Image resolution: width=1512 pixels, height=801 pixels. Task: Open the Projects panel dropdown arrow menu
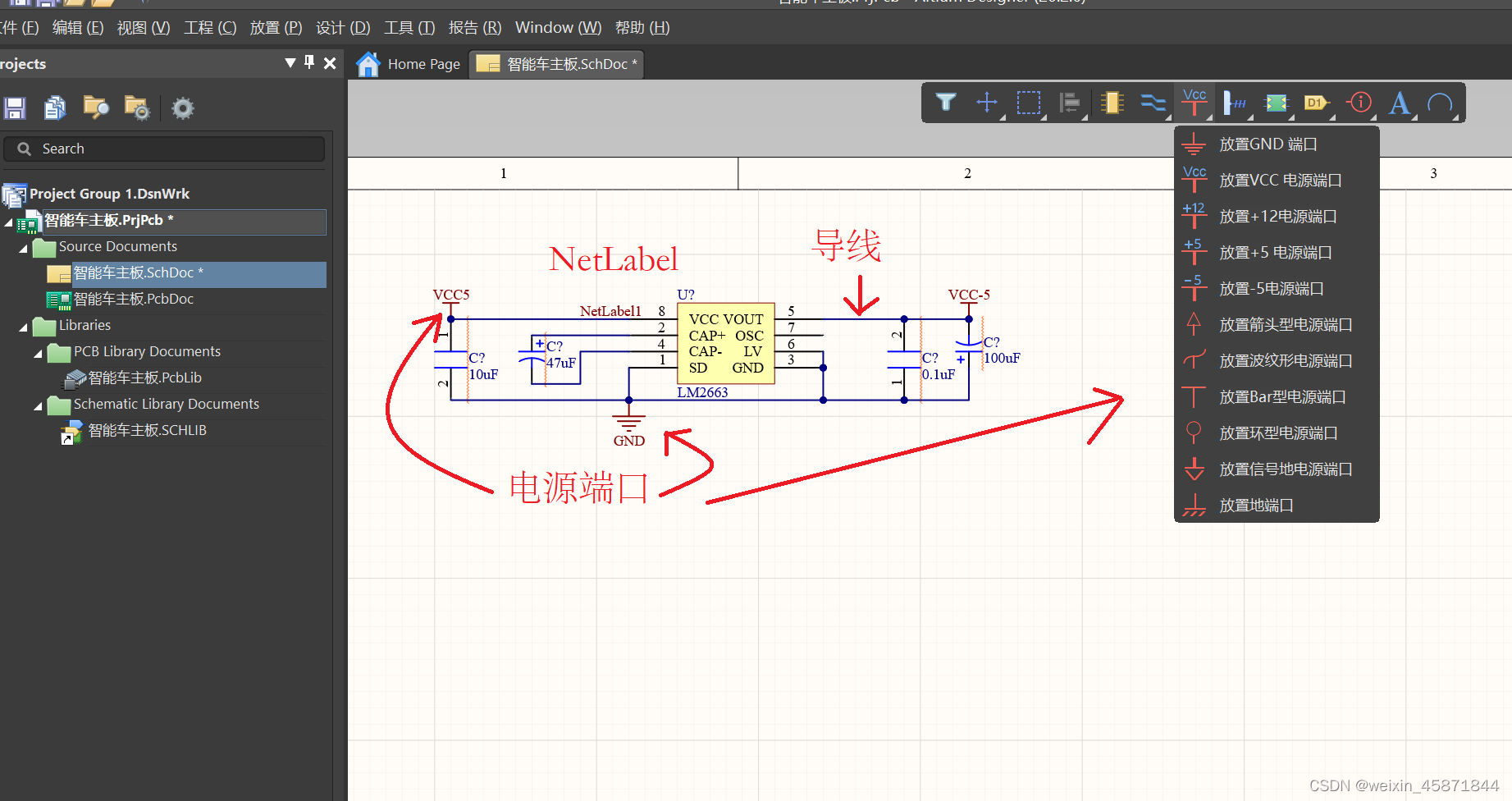(289, 62)
